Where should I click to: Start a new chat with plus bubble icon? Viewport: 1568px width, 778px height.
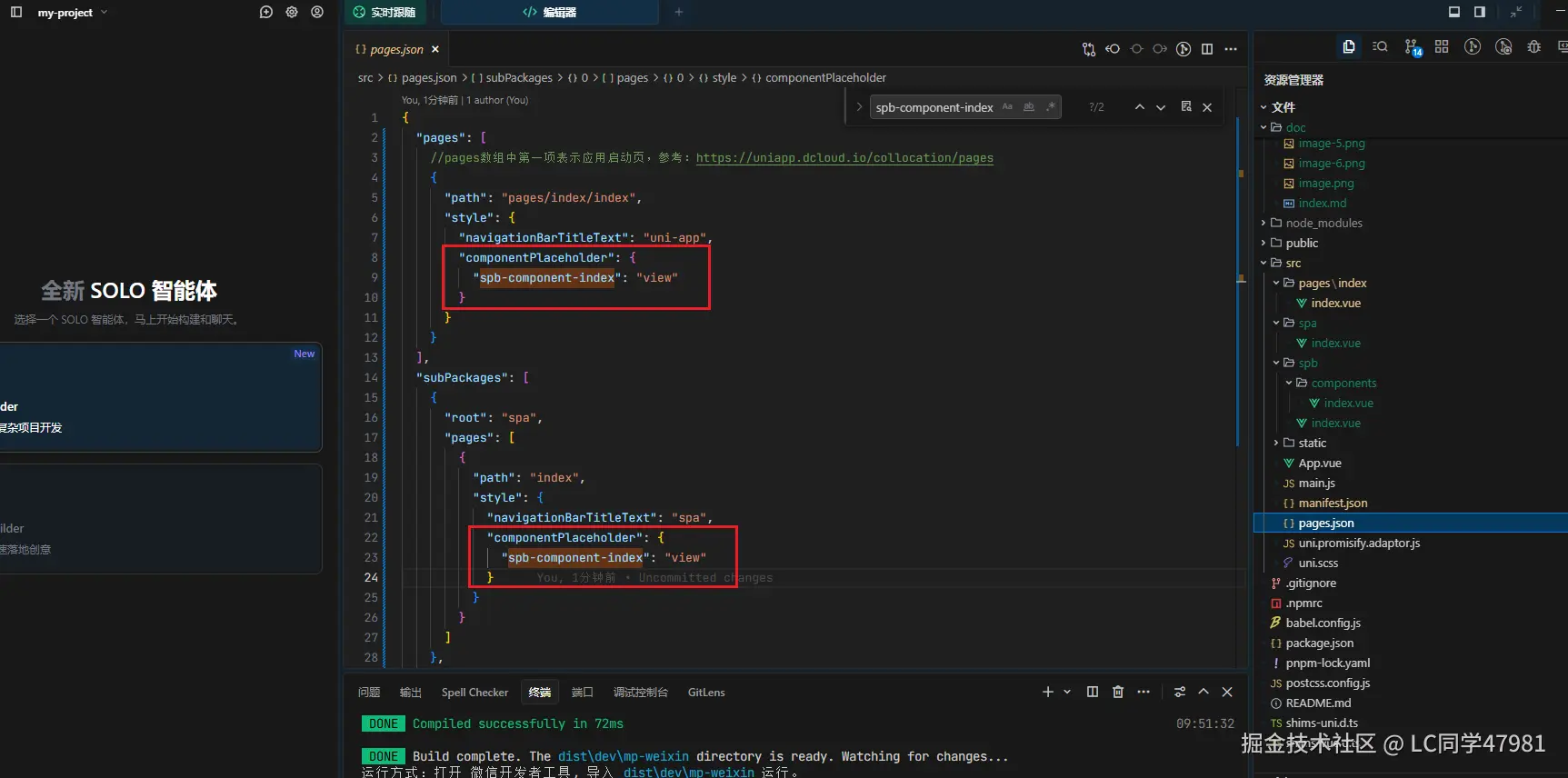(x=266, y=13)
